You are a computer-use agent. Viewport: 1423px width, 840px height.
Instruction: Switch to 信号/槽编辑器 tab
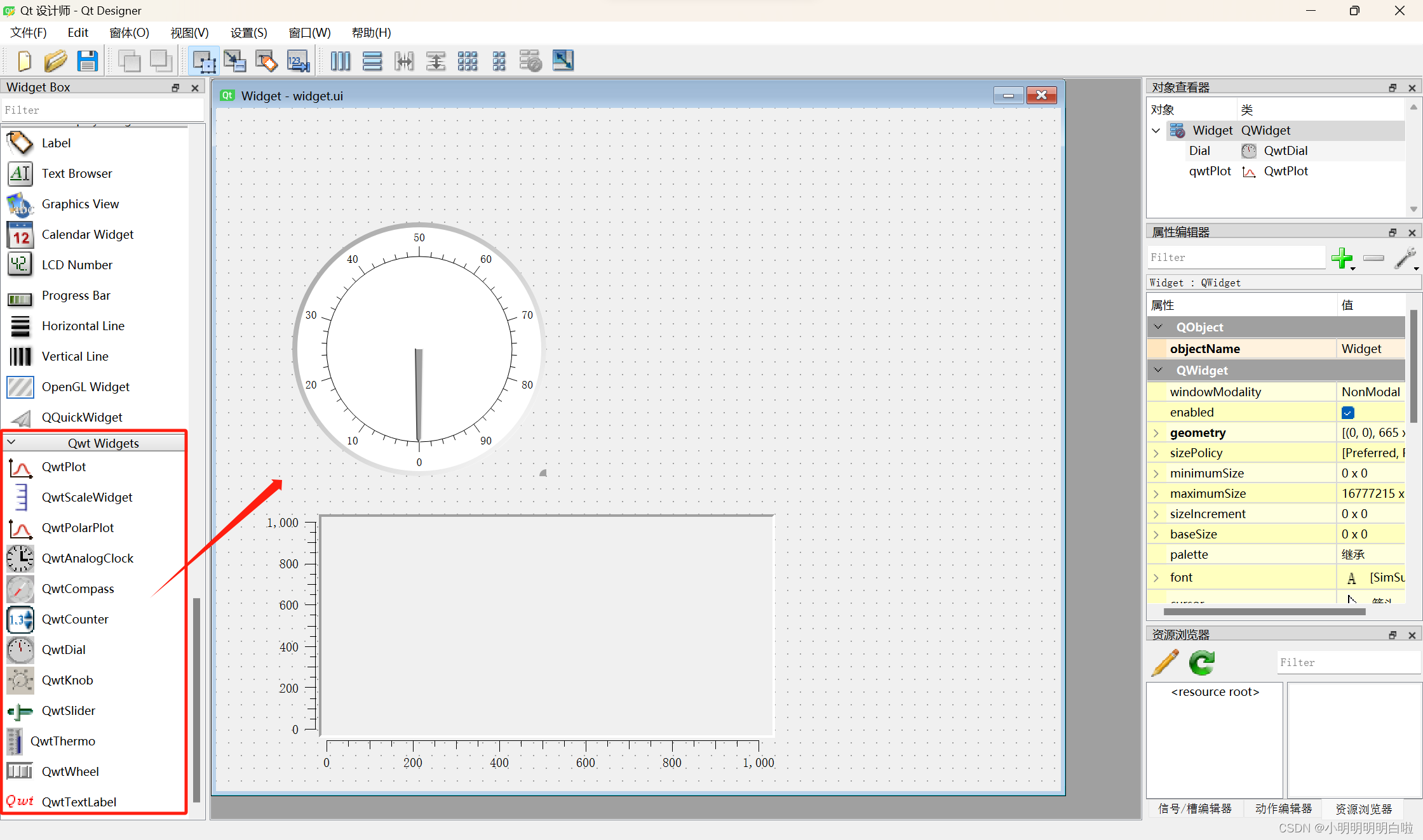[x=1194, y=808]
